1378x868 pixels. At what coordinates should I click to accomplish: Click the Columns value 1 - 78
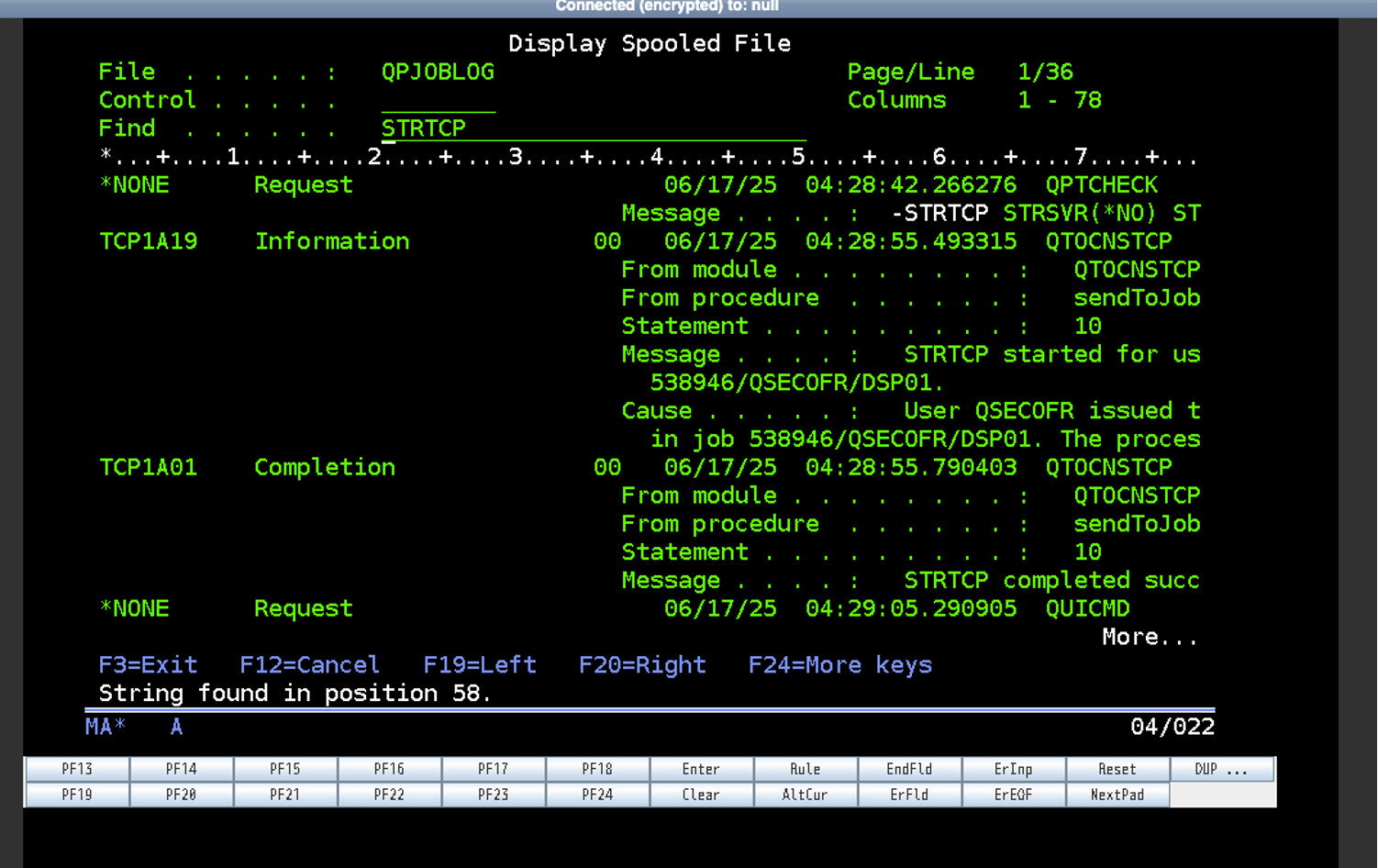coord(1060,100)
